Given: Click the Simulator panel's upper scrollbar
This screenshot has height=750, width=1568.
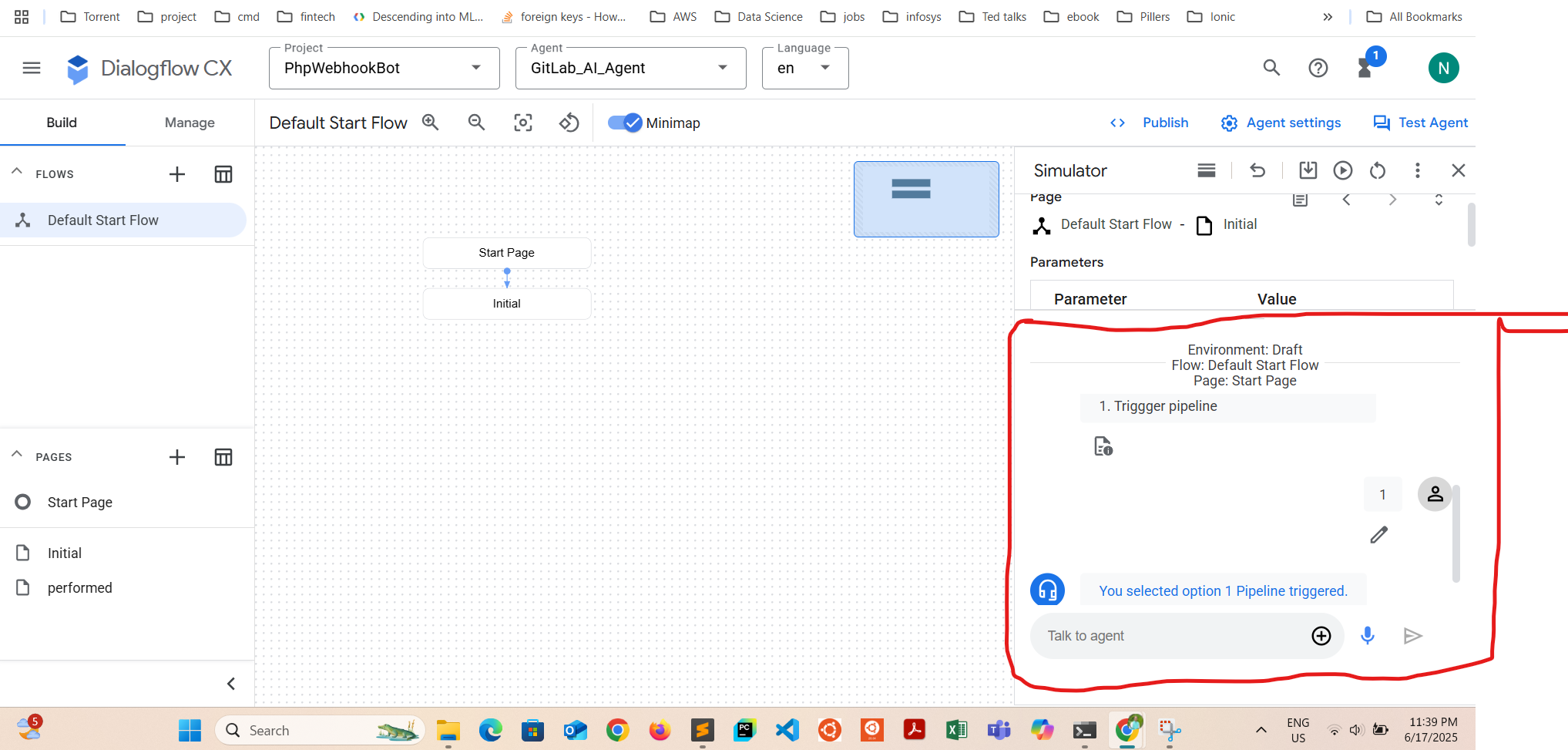Looking at the screenshot, I should tap(1471, 224).
